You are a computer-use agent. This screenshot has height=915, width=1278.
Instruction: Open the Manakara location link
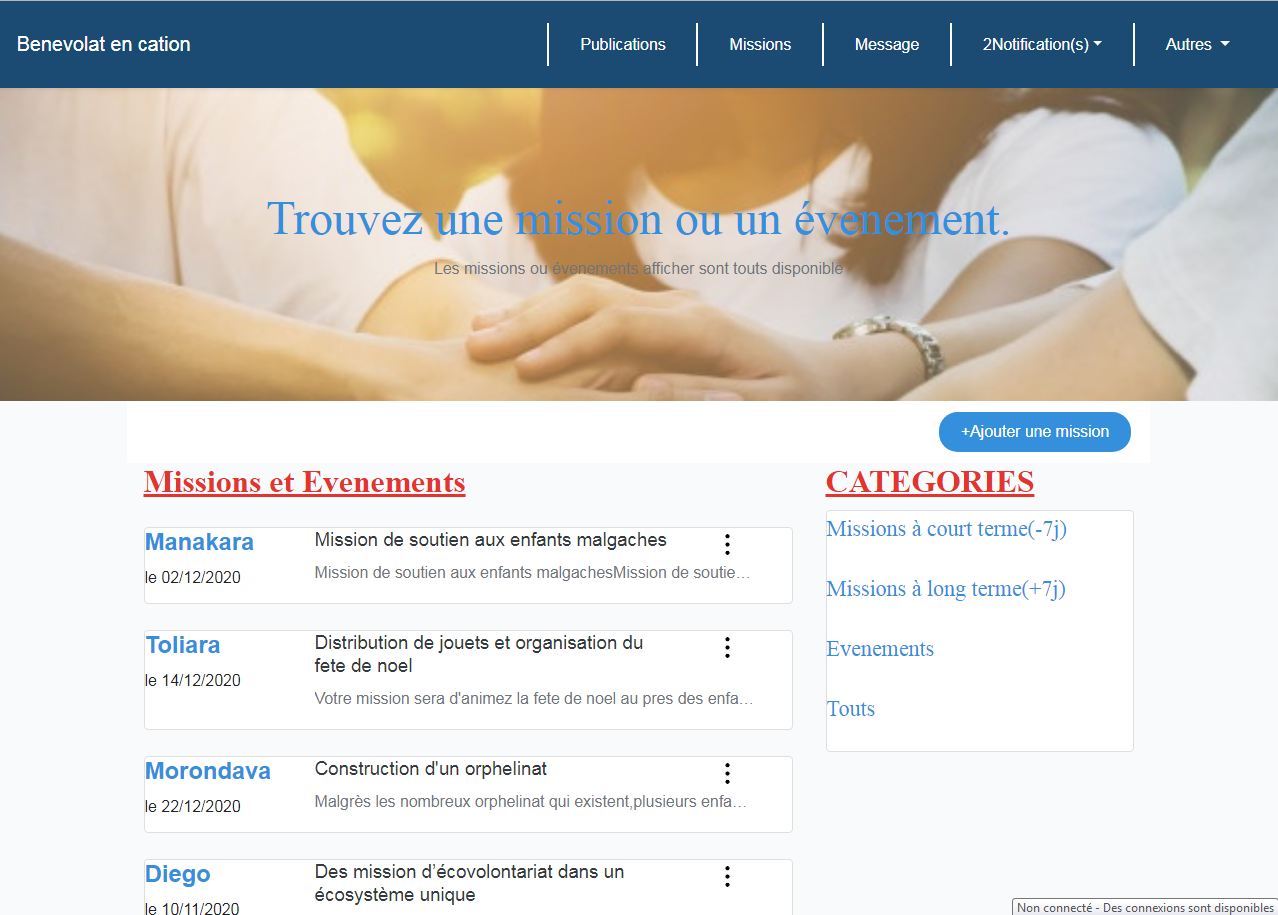coord(199,542)
